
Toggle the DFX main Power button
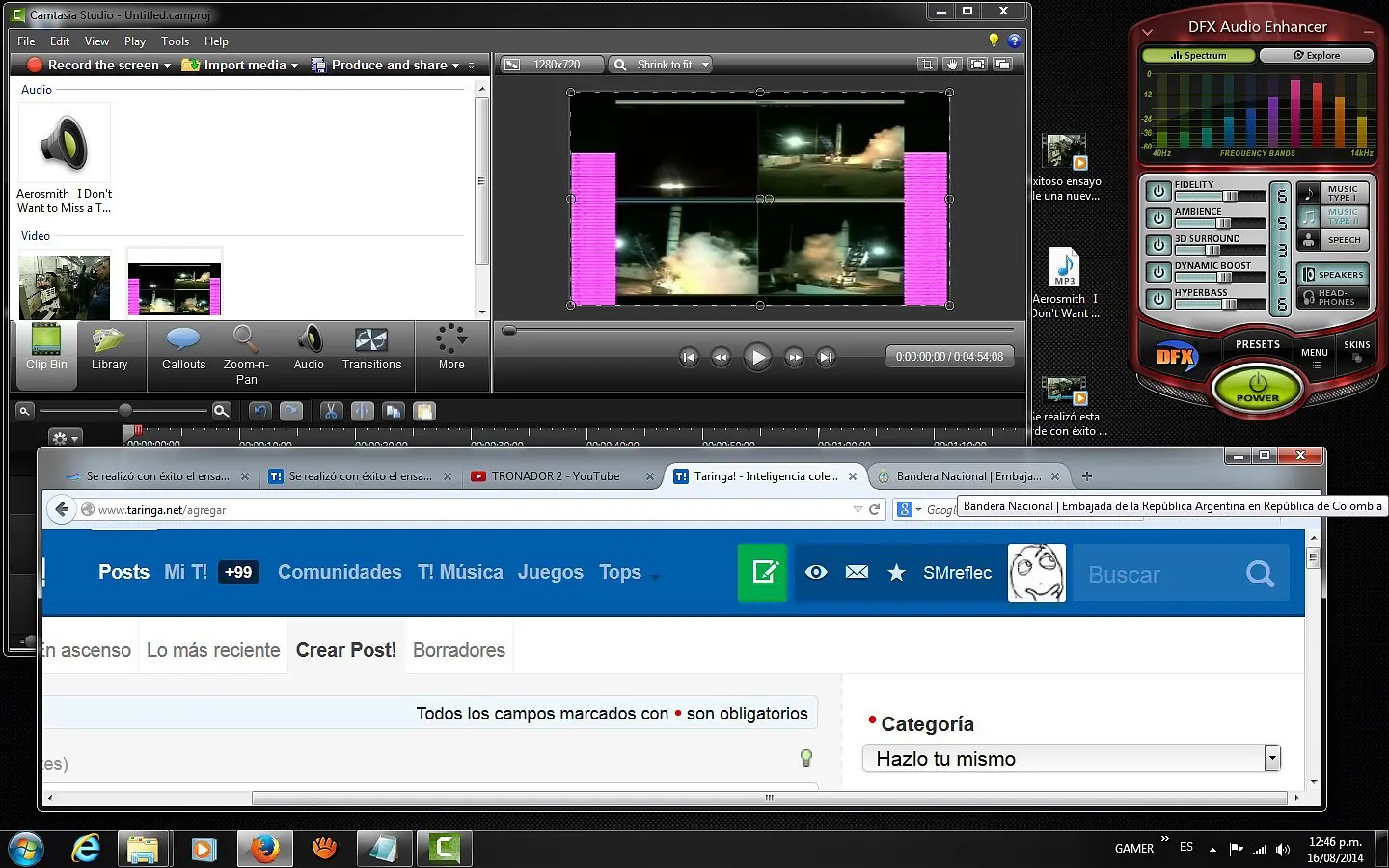pyautogui.click(x=1257, y=387)
